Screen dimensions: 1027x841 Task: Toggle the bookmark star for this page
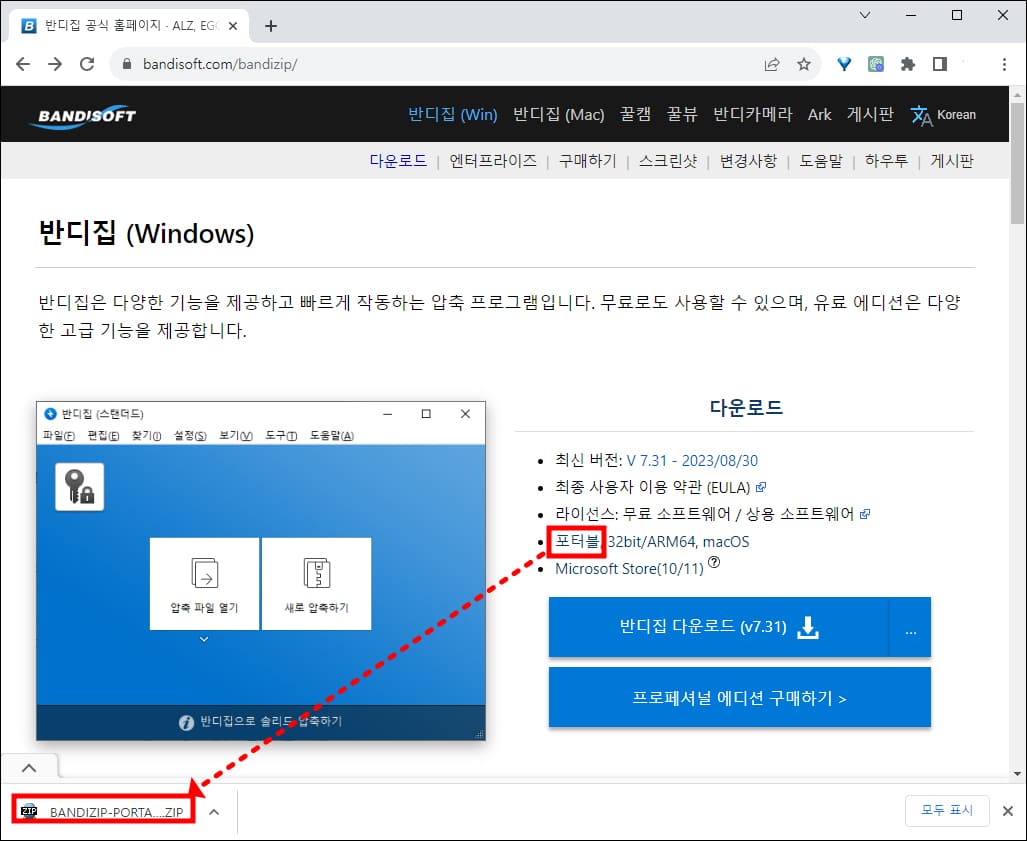click(x=804, y=62)
